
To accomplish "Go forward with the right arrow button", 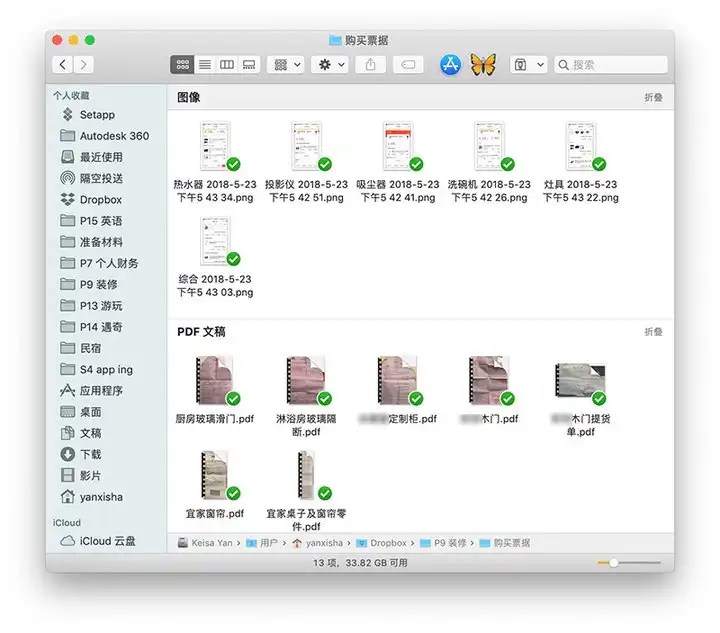I will 84,65.
